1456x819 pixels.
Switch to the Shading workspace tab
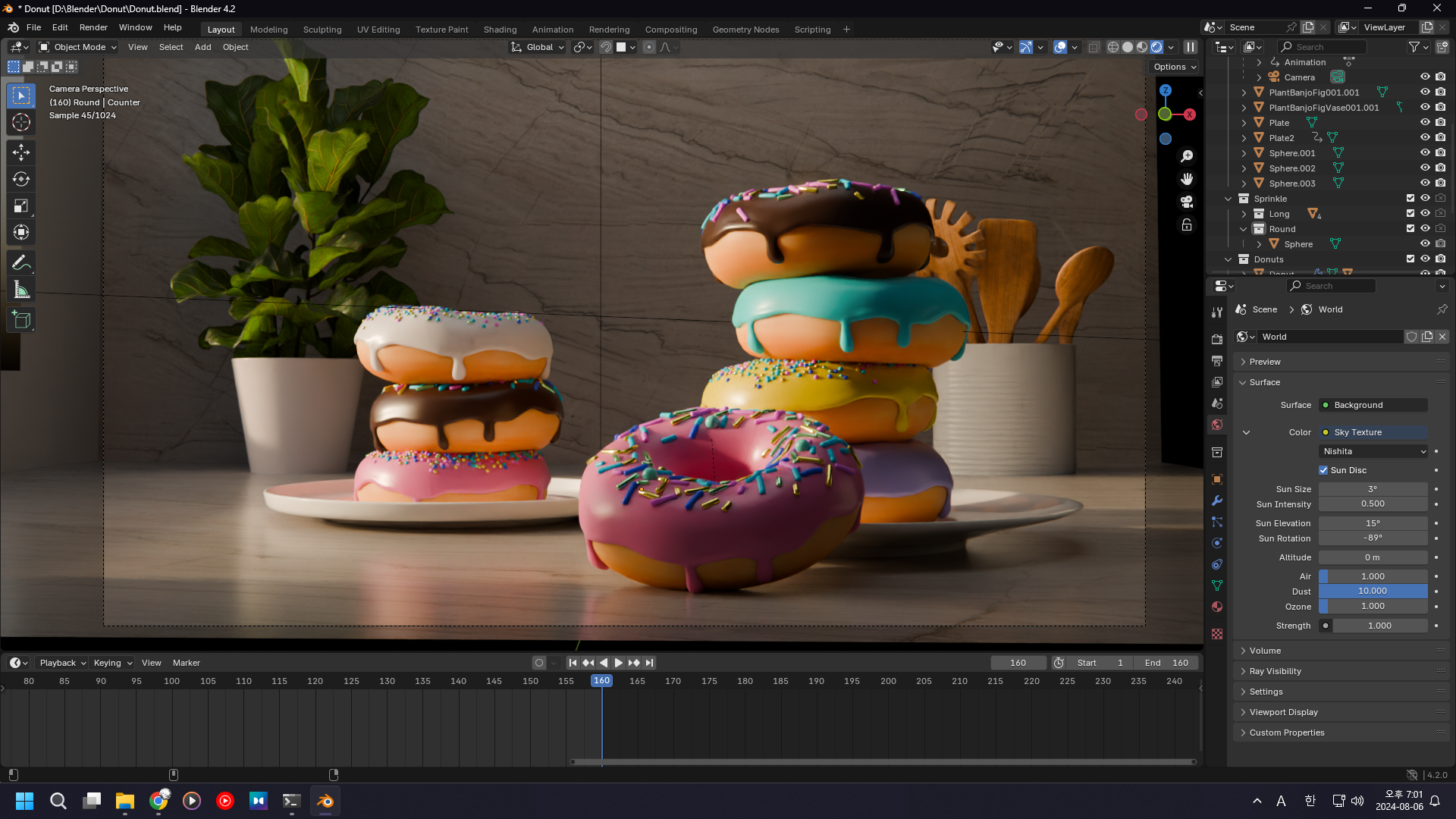pyautogui.click(x=500, y=30)
